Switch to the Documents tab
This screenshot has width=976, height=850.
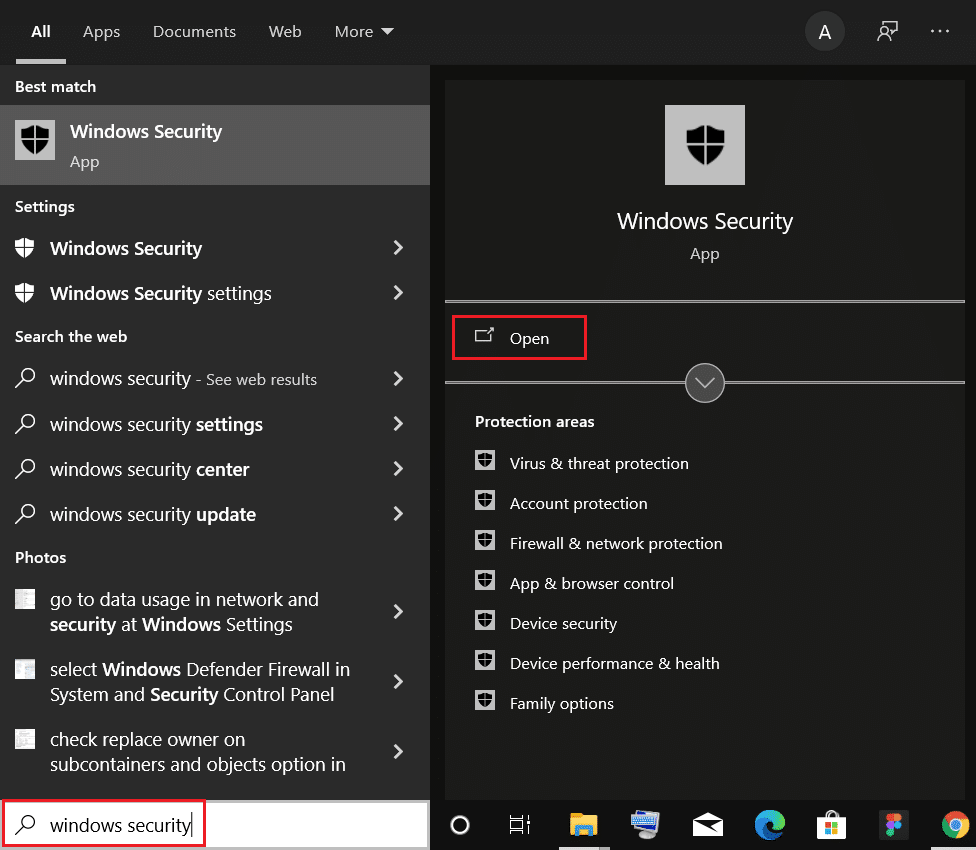pyautogui.click(x=193, y=32)
